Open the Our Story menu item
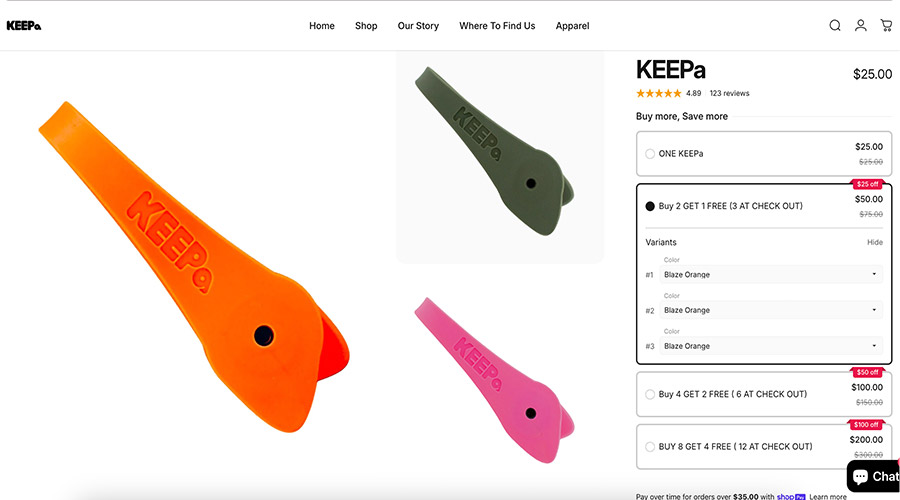The width and height of the screenshot is (900, 500). 418,26
